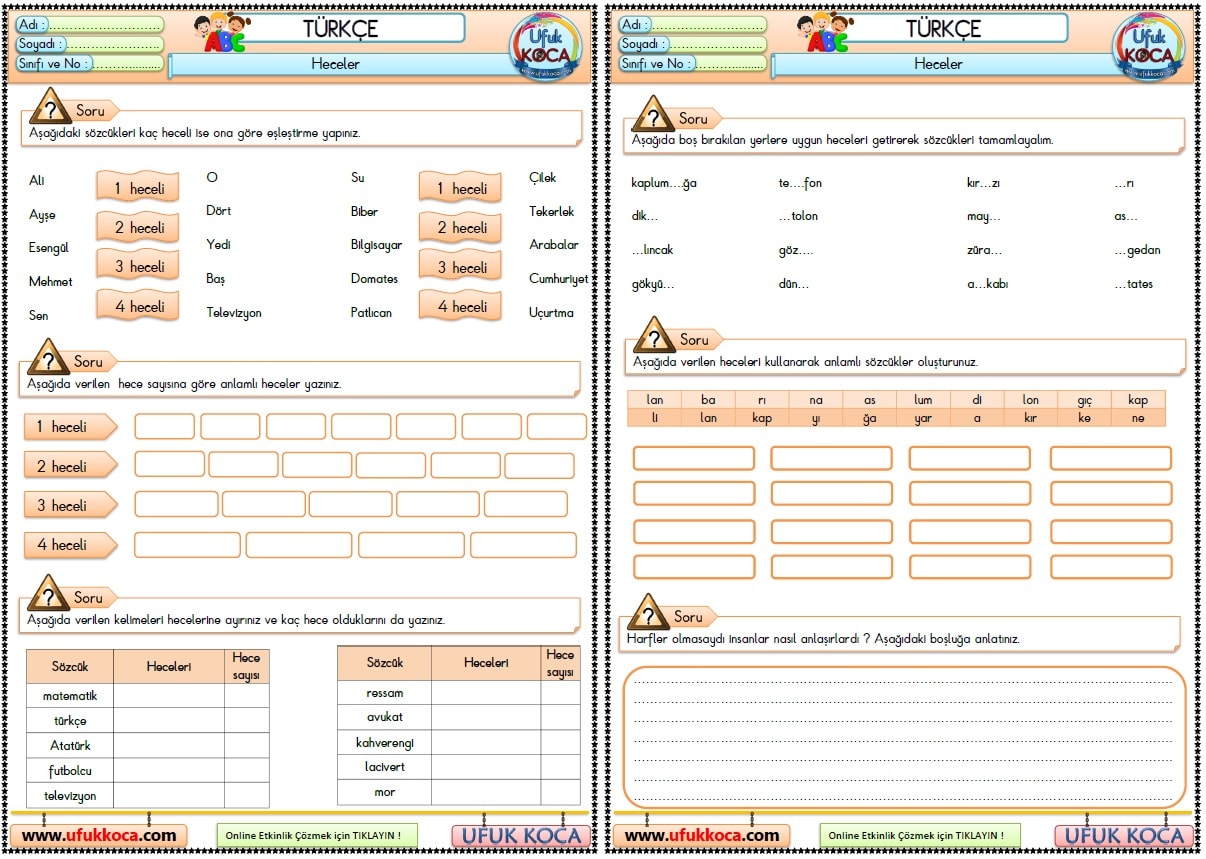Click the Heceler subtitle on right page

938,64
